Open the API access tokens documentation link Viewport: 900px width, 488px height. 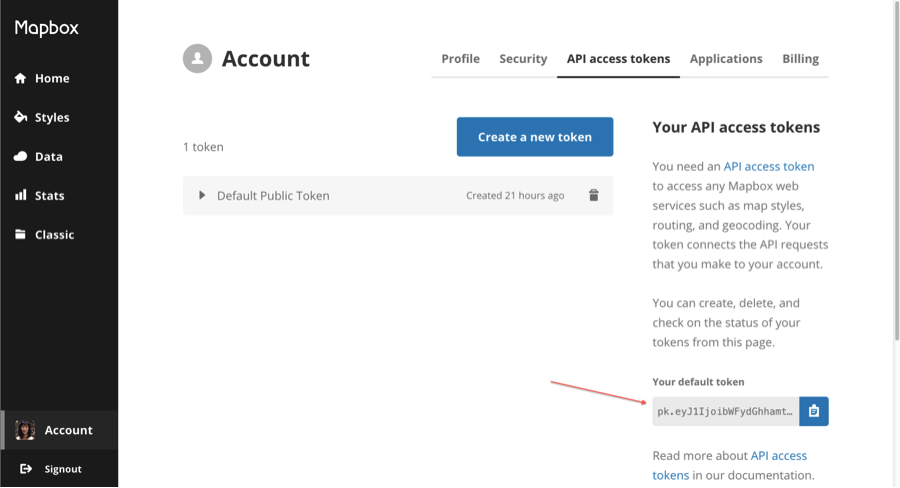(x=778, y=456)
